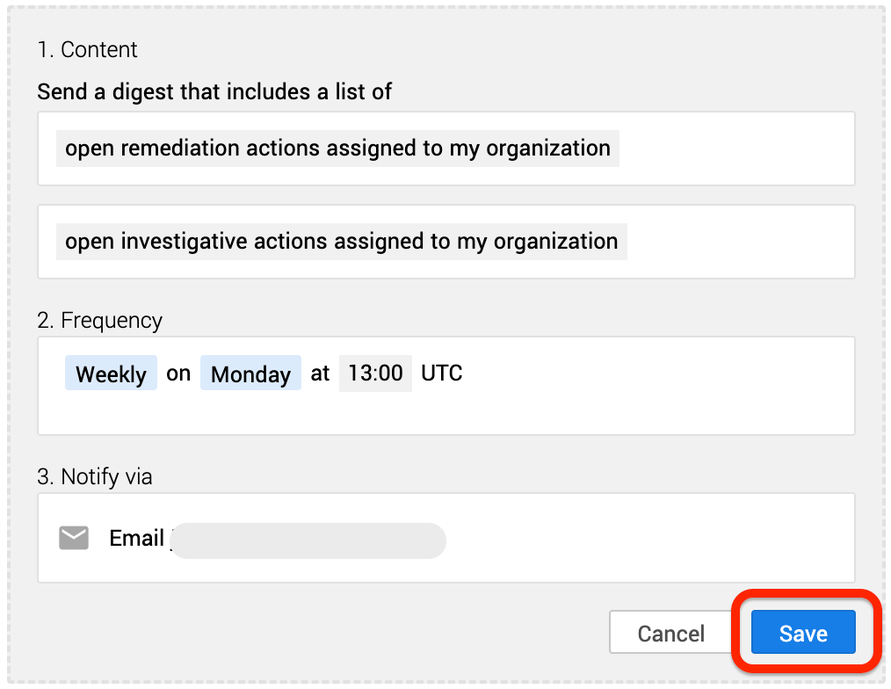Open the Monday day-of-week selector
This screenshot has height=689, width=891.
(x=250, y=373)
